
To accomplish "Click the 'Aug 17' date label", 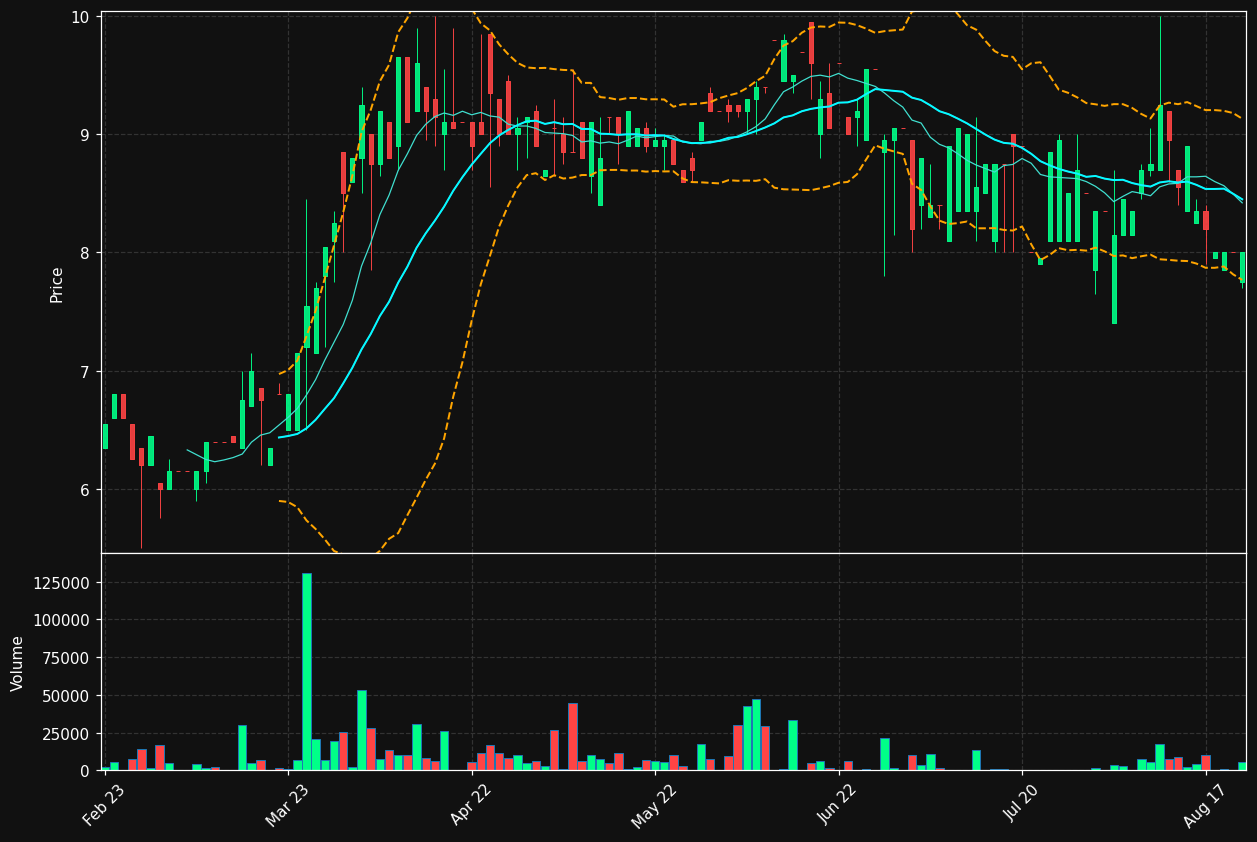I will coord(1205,805).
